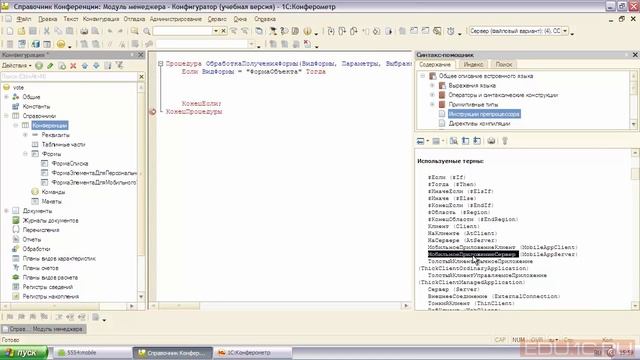640x360 pixels.
Task: Click the Open configuration blue cube icon
Action: click(36, 44)
